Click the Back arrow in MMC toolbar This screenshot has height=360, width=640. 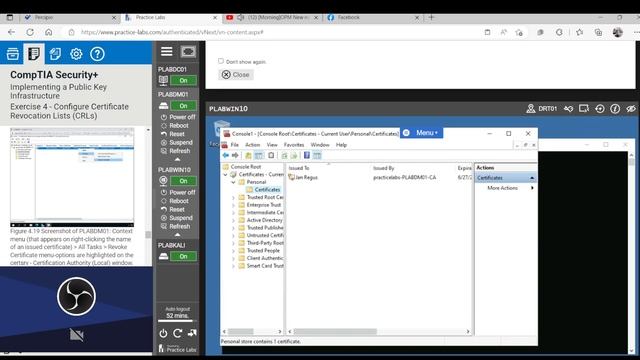pyautogui.click(x=226, y=156)
